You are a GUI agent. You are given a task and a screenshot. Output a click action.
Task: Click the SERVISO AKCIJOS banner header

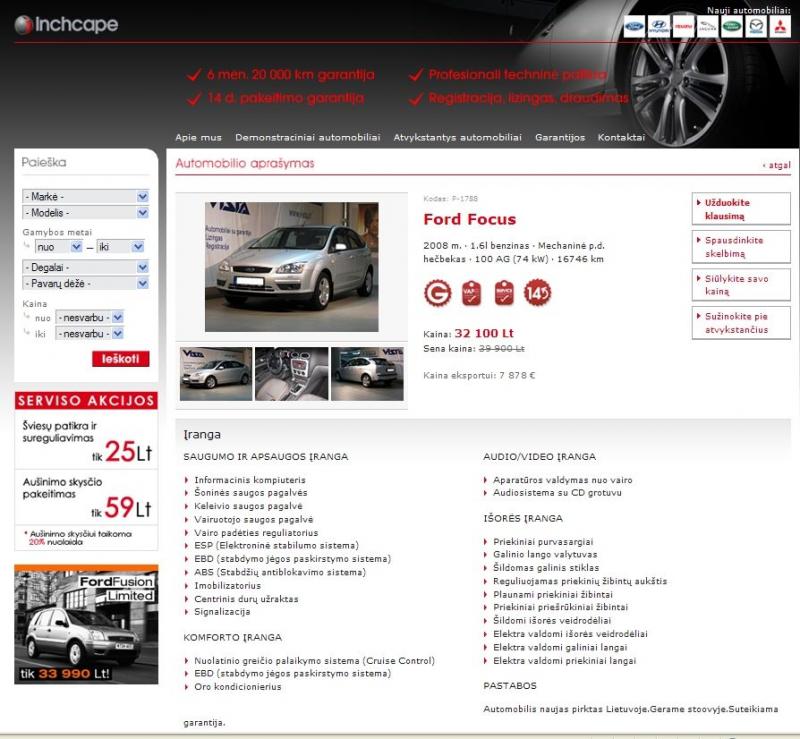pyautogui.click(x=86, y=401)
